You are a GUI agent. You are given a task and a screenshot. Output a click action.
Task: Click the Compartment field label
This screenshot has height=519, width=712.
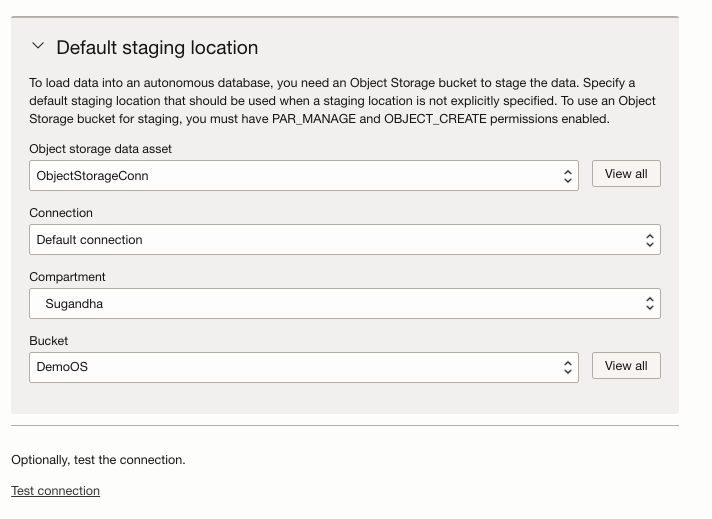point(67,277)
